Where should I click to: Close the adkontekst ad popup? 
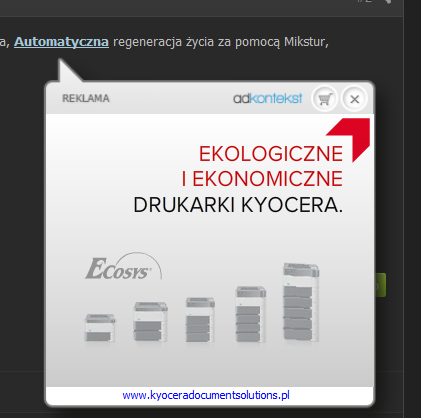coord(354,99)
